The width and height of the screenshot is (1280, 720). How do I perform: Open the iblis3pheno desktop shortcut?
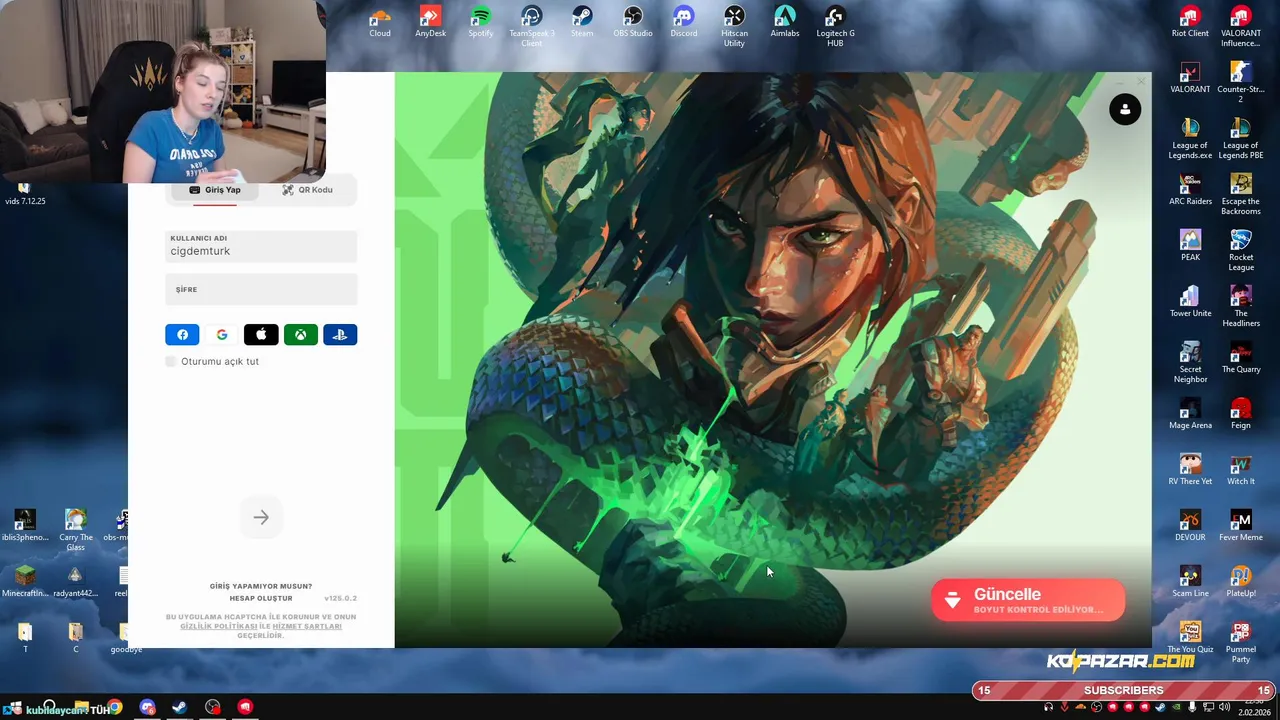tap(25, 526)
